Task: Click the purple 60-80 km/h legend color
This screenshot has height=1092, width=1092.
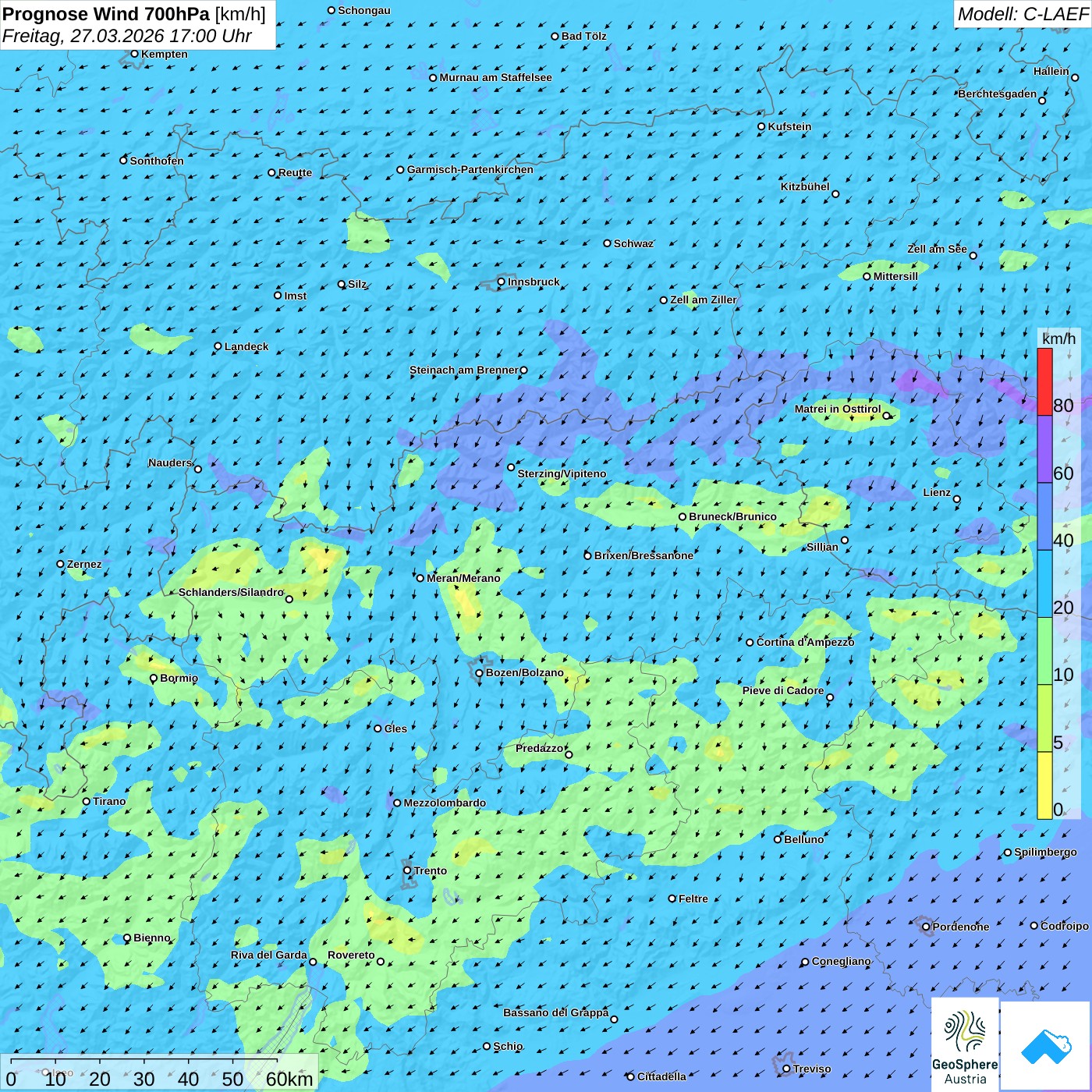Action: coord(1044,449)
